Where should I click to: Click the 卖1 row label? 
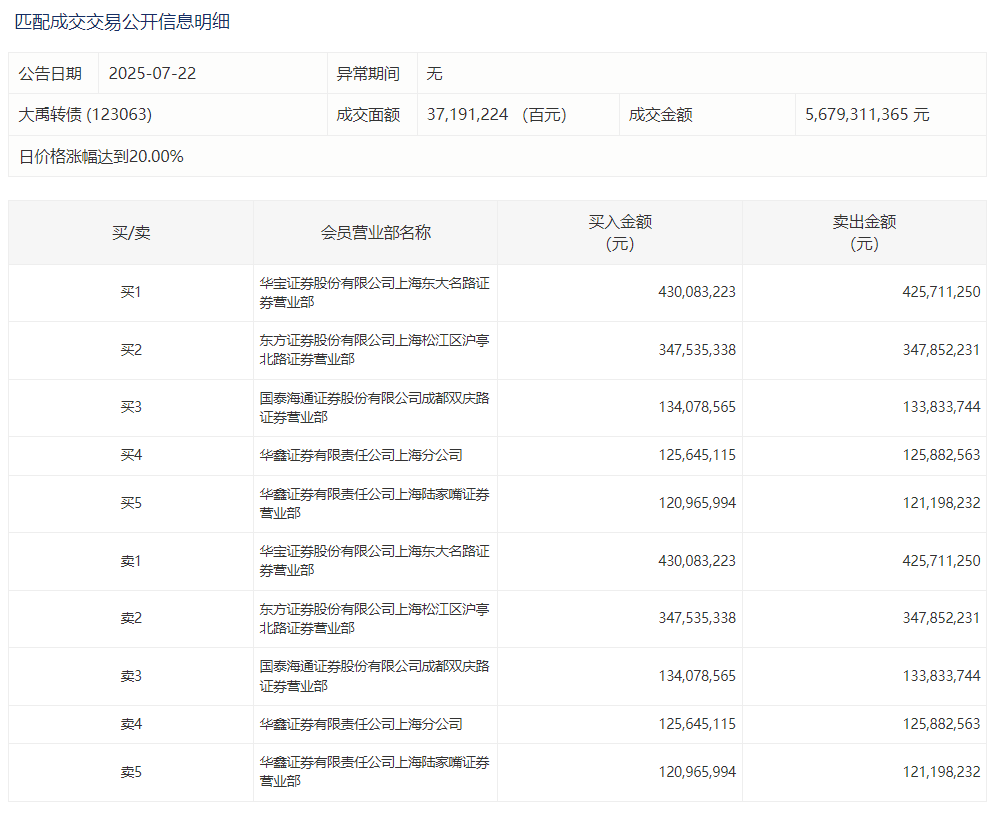(131, 561)
